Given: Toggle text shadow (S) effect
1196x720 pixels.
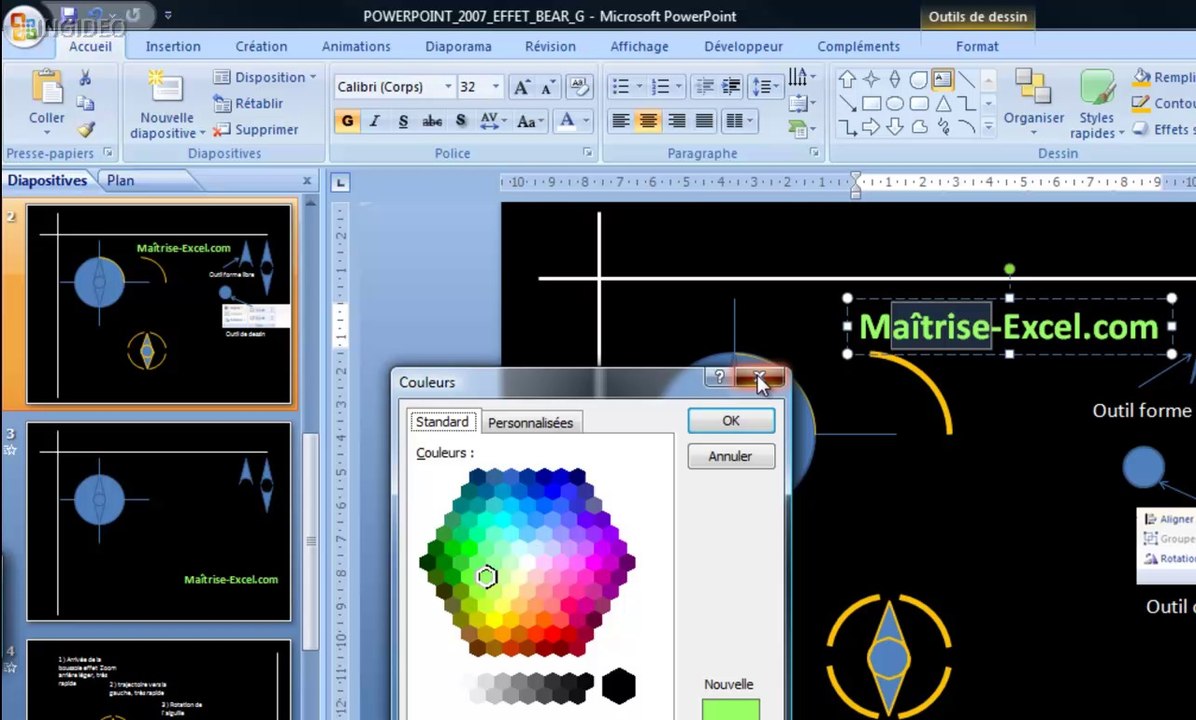Looking at the screenshot, I should click(x=461, y=121).
